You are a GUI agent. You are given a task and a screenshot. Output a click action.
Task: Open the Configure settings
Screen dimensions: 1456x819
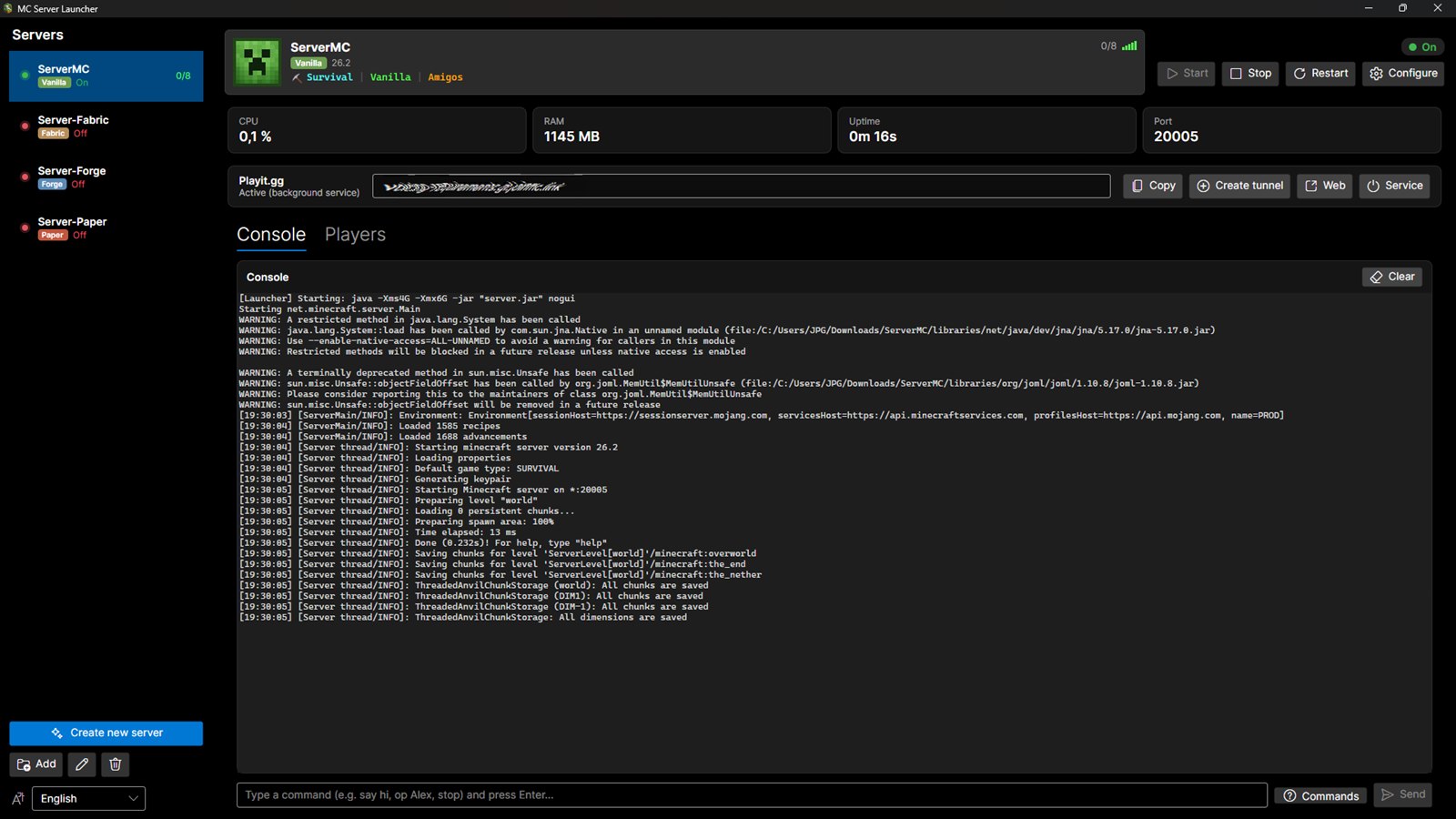tap(1403, 74)
